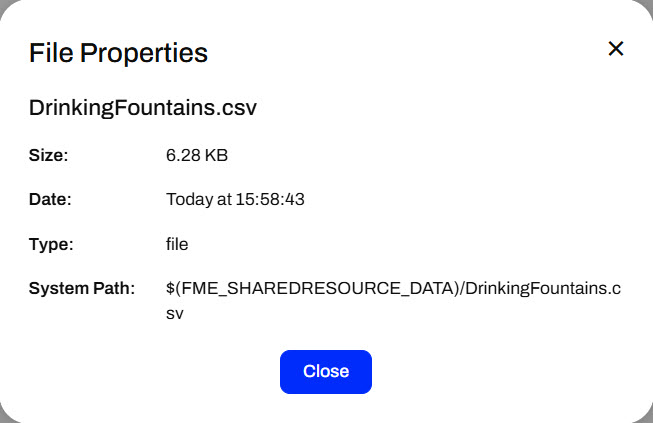
Task: Click the 15:58:43 timestamp
Action: [270, 199]
